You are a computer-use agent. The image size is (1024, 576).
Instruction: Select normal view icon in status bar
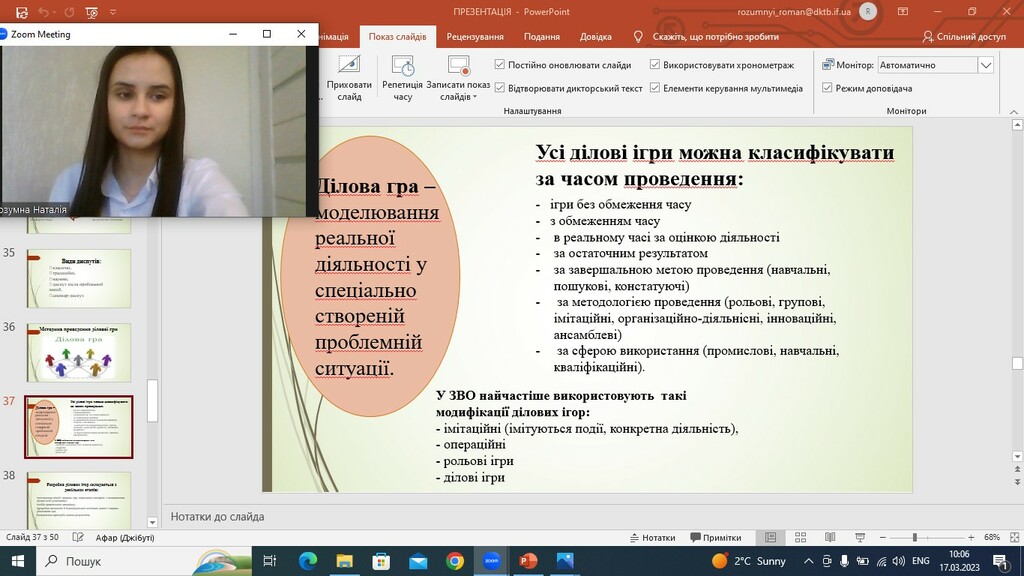pos(771,537)
